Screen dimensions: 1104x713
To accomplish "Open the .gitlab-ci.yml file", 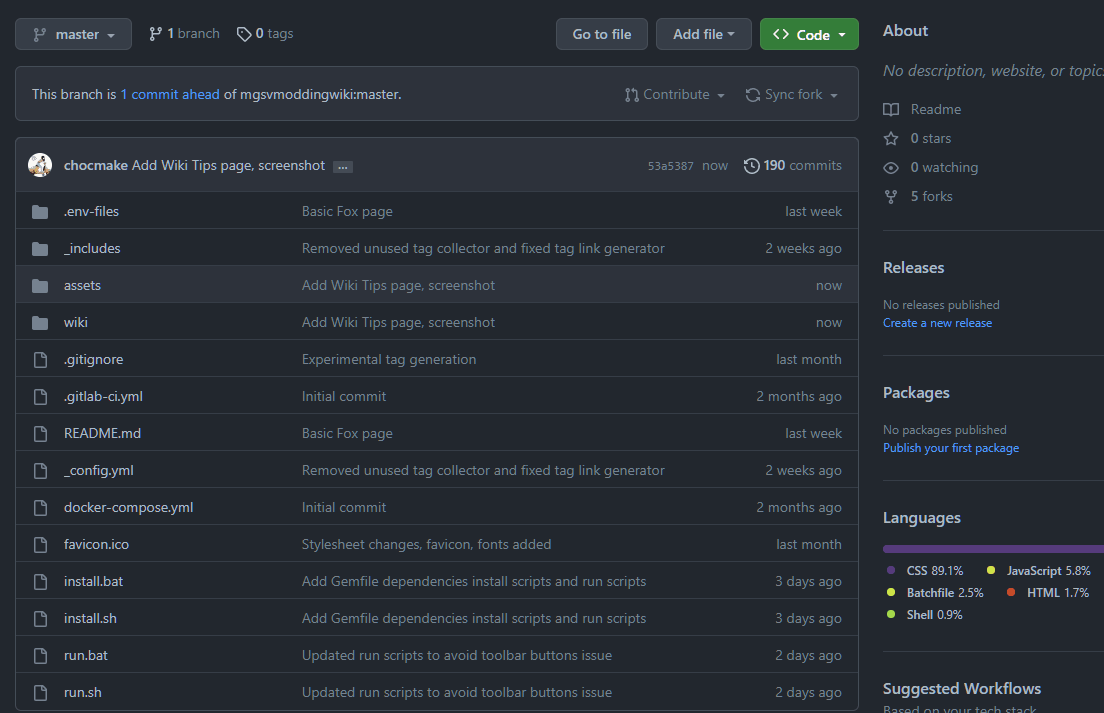I will click(x=104, y=396).
